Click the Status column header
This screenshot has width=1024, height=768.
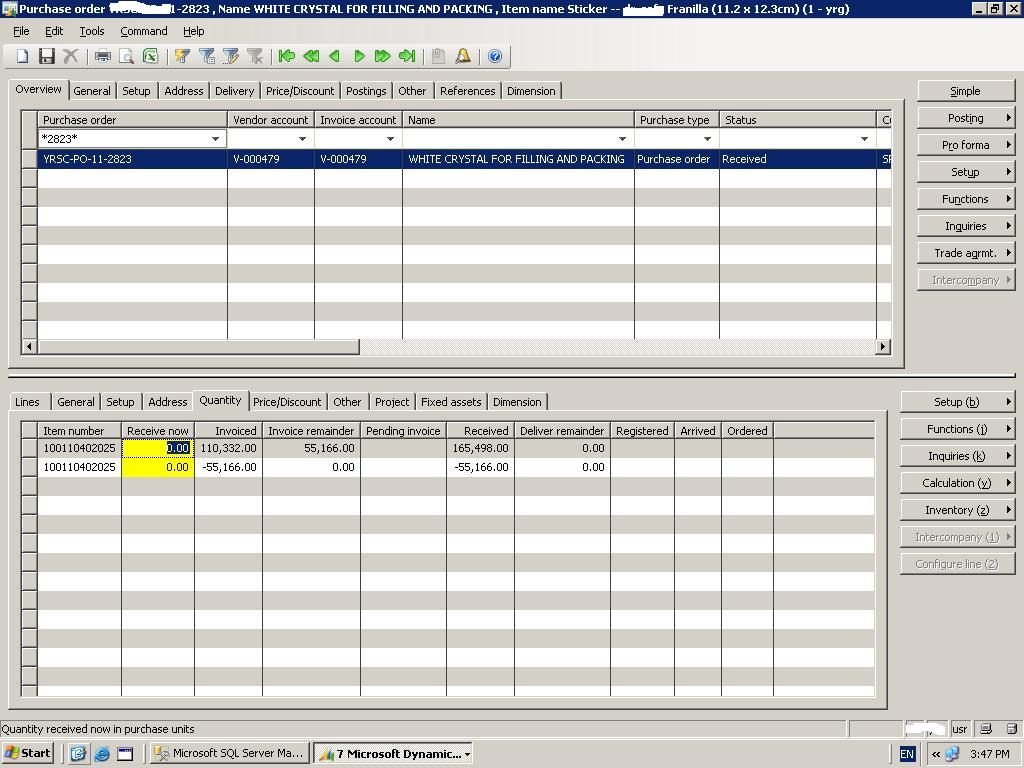pyautogui.click(x=797, y=120)
